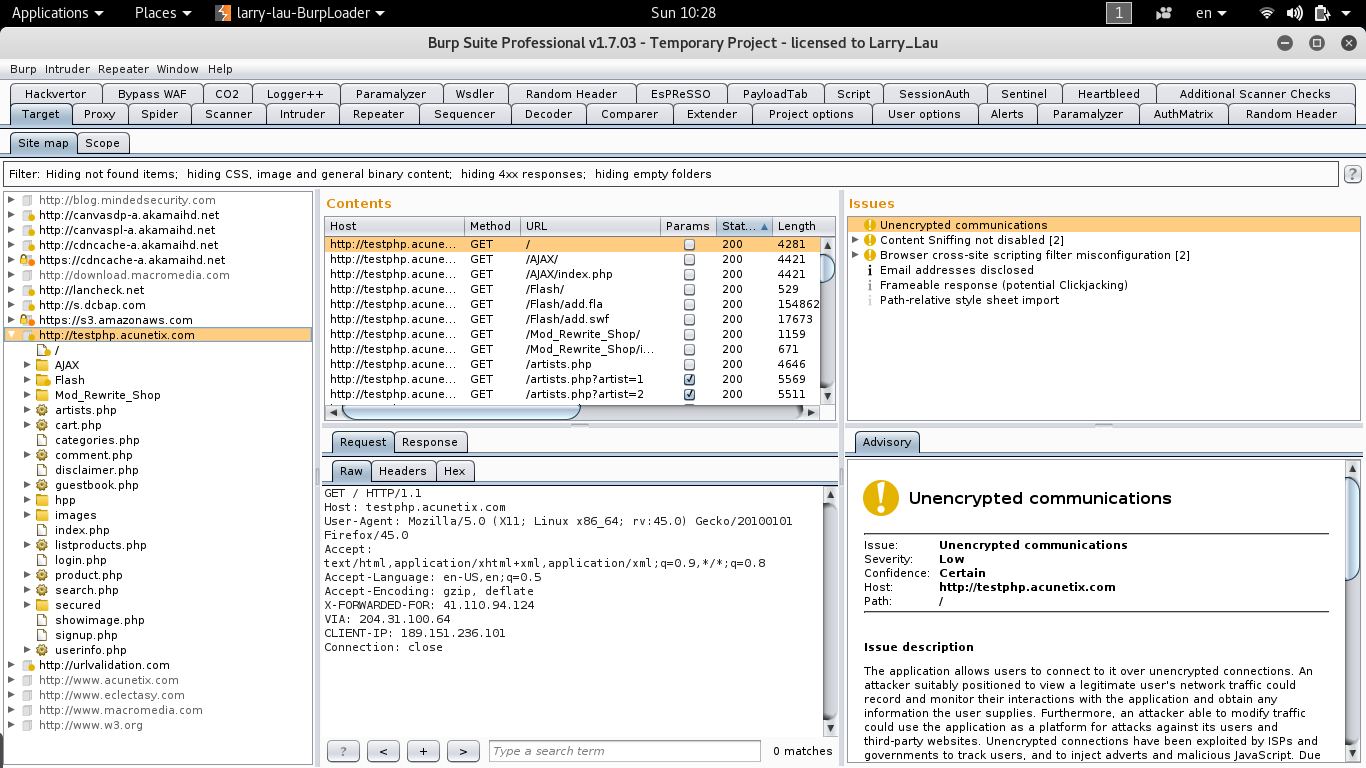1366x768 pixels.
Task: Open the Intruder menu in the menu bar
Action: pos(67,69)
